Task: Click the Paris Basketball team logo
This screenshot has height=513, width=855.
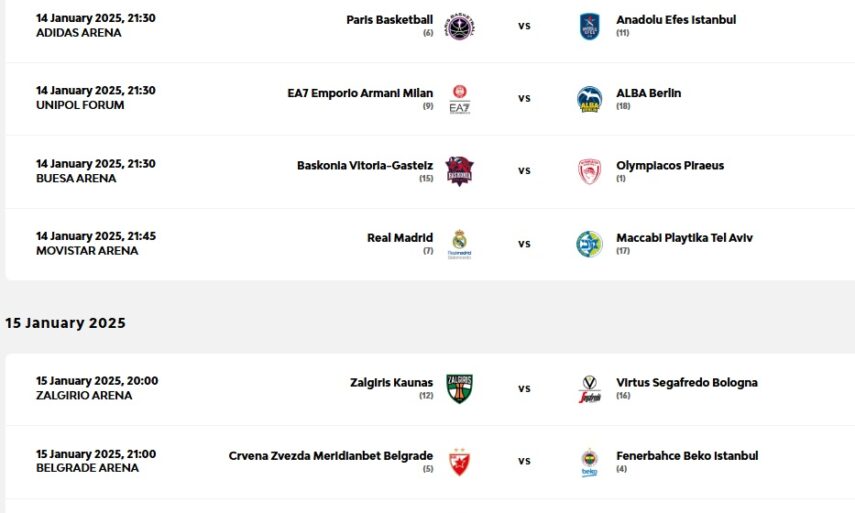Action: [x=459, y=26]
